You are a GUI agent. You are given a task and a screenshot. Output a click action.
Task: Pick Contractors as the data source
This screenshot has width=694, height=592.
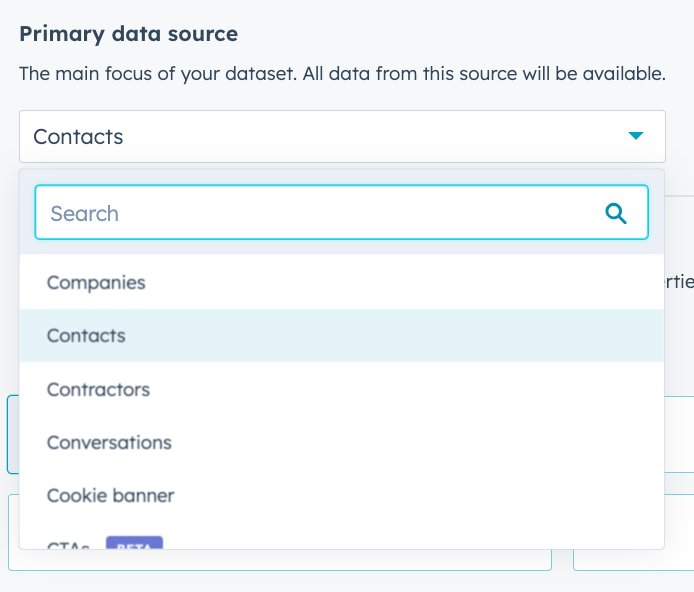(98, 389)
